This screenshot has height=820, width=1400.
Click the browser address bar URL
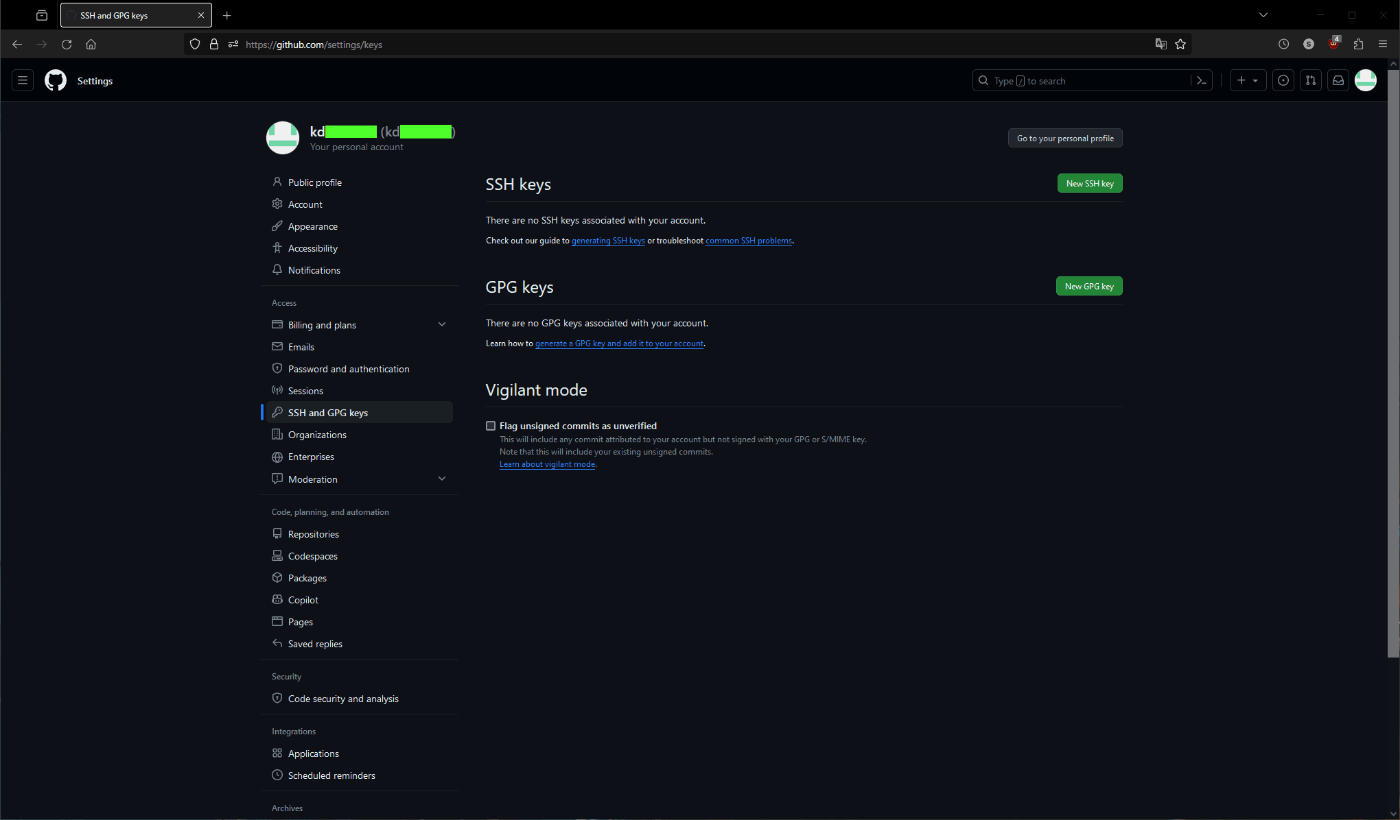point(314,45)
